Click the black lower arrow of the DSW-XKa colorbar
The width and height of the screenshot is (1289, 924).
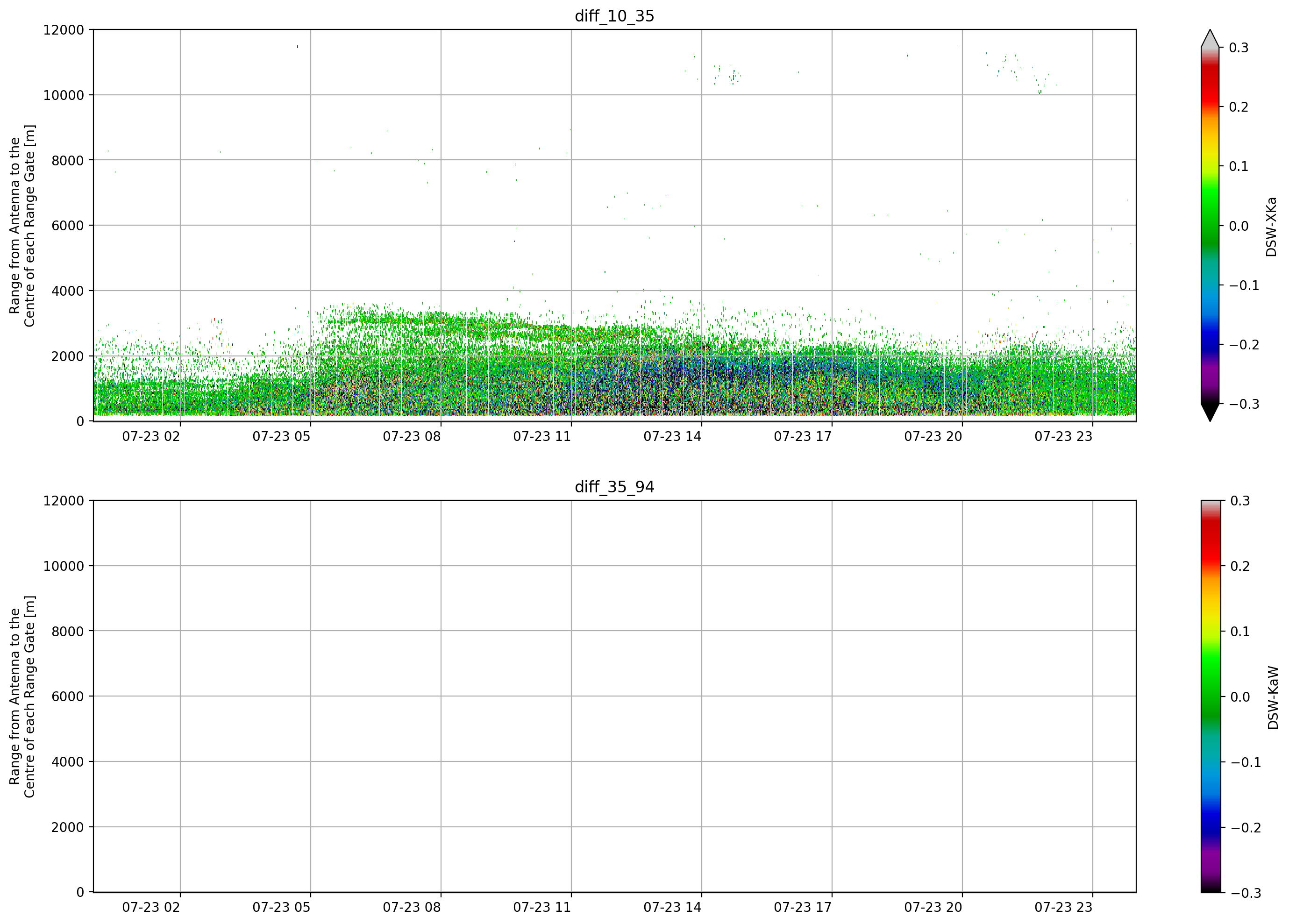(1210, 412)
